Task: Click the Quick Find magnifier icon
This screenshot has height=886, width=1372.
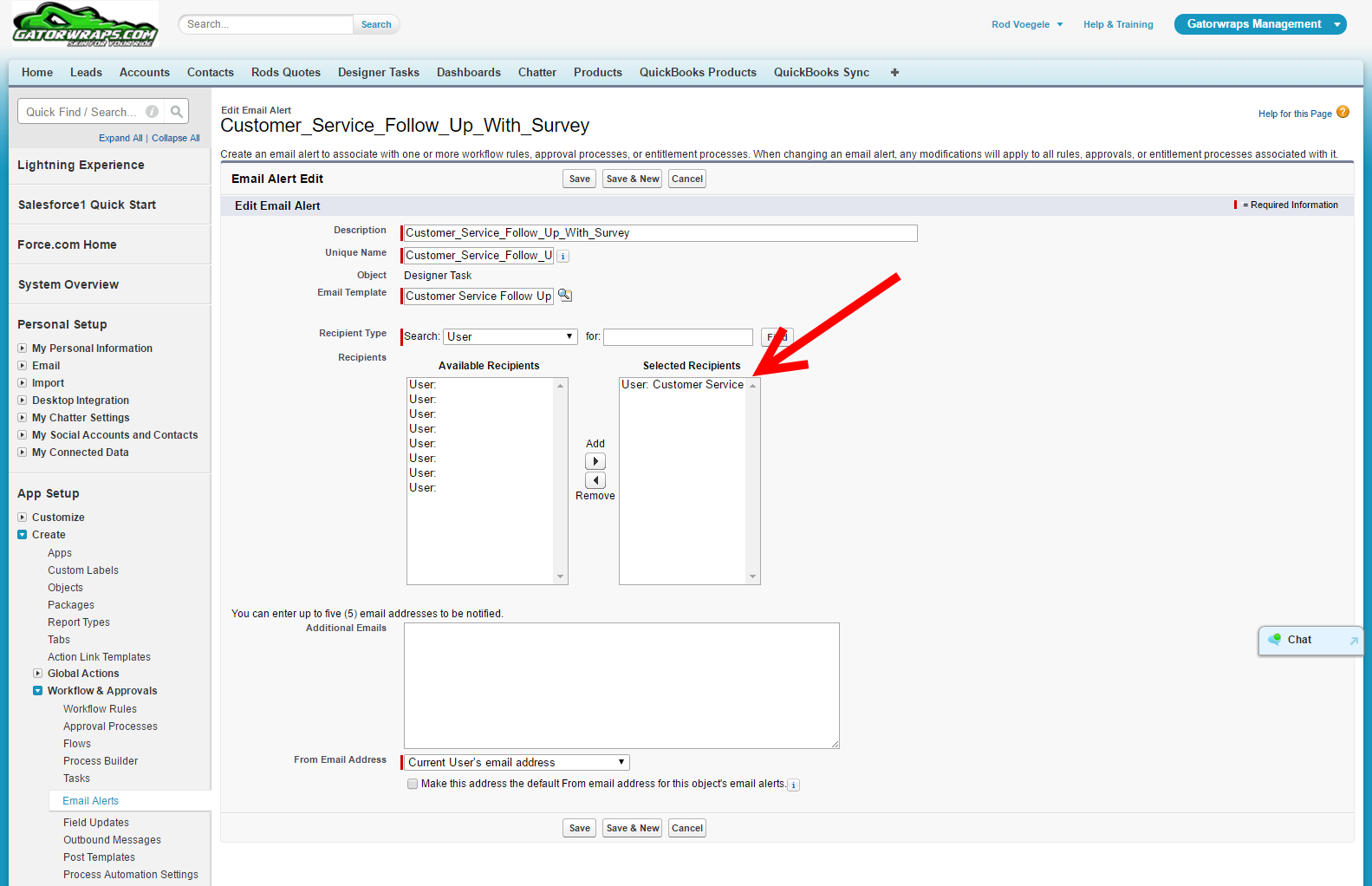Action: pyautogui.click(x=177, y=112)
